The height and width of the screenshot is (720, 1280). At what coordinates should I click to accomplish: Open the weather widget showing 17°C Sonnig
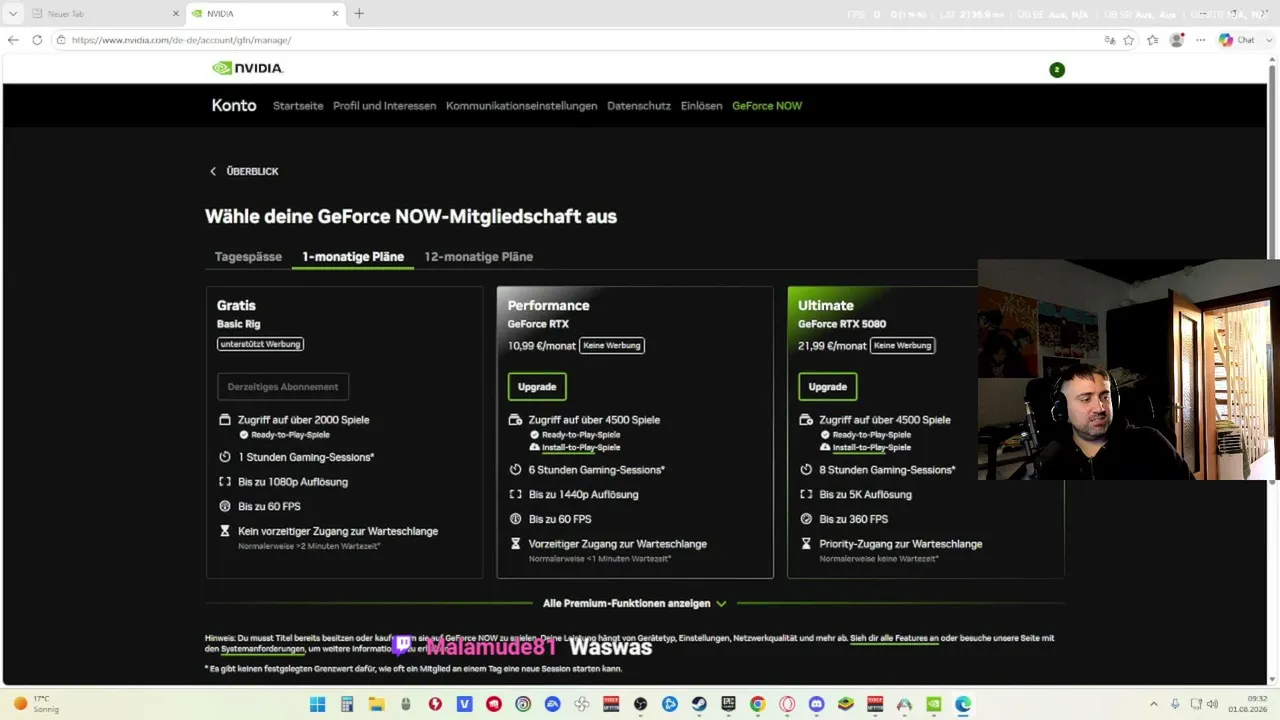(36, 704)
